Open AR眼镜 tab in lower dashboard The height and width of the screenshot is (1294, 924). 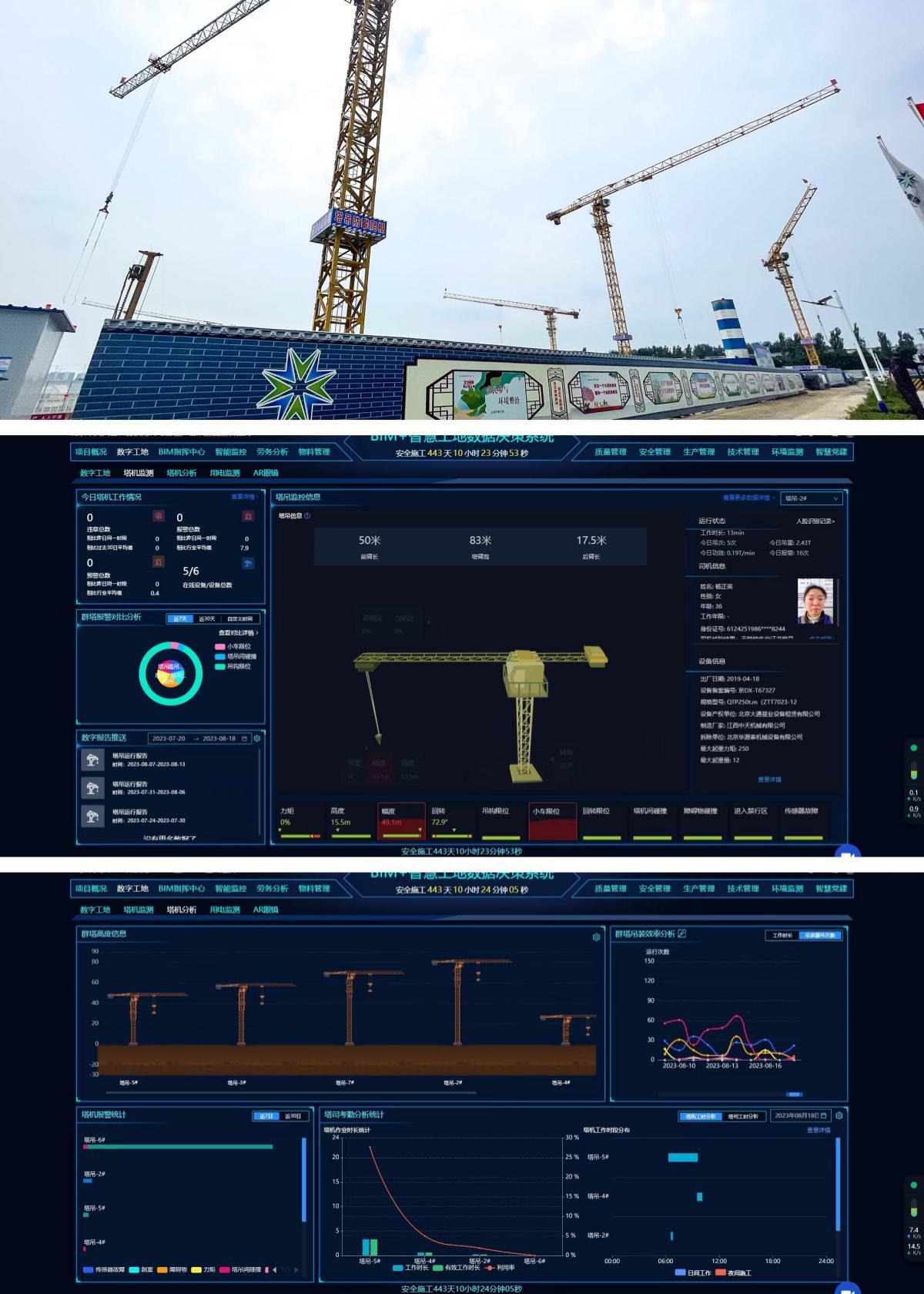click(266, 910)
